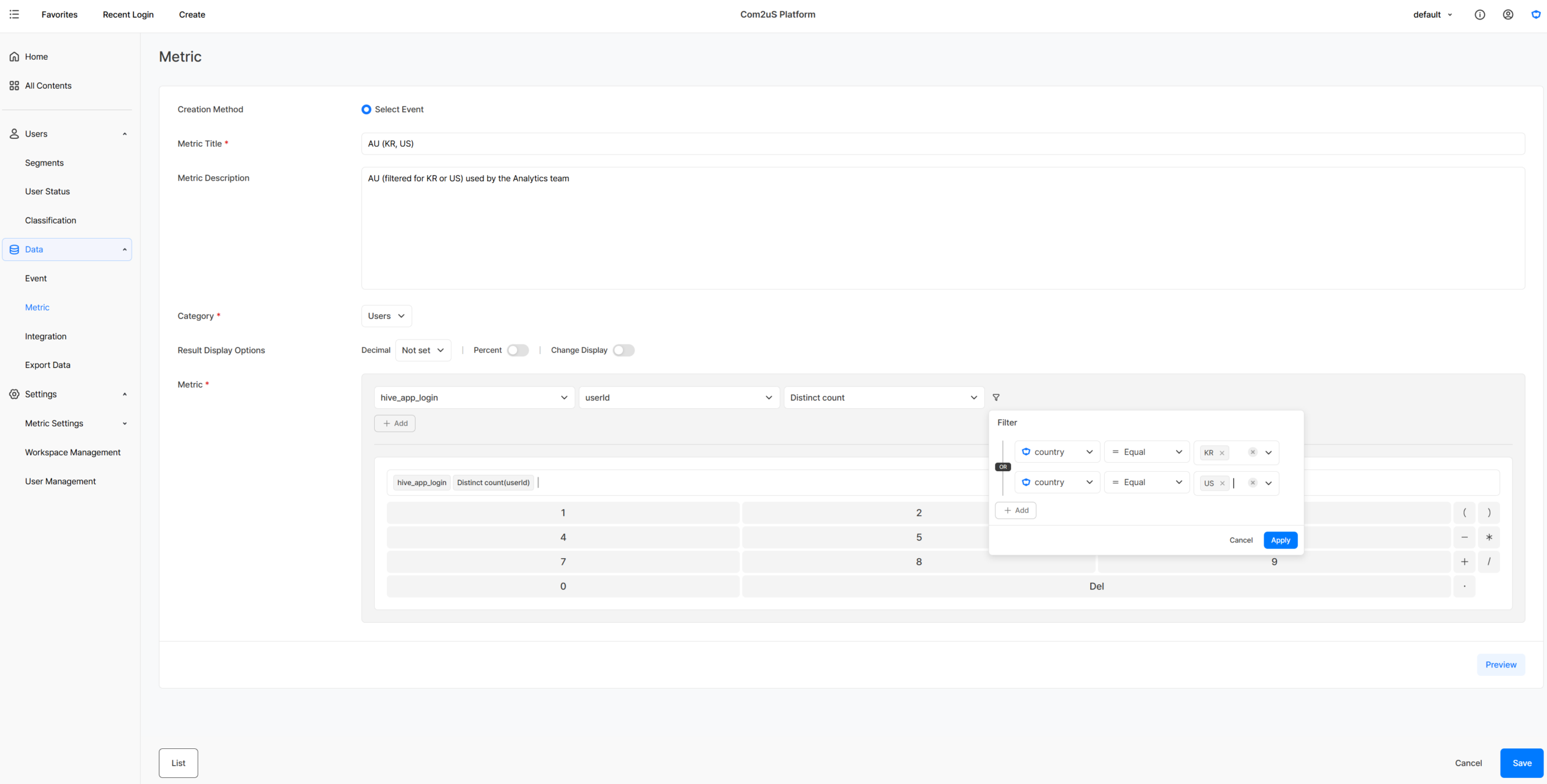The width and height of the screenshot is (1547, 784).
Task: Click the Preview button
Action: tap(1501, 664)
